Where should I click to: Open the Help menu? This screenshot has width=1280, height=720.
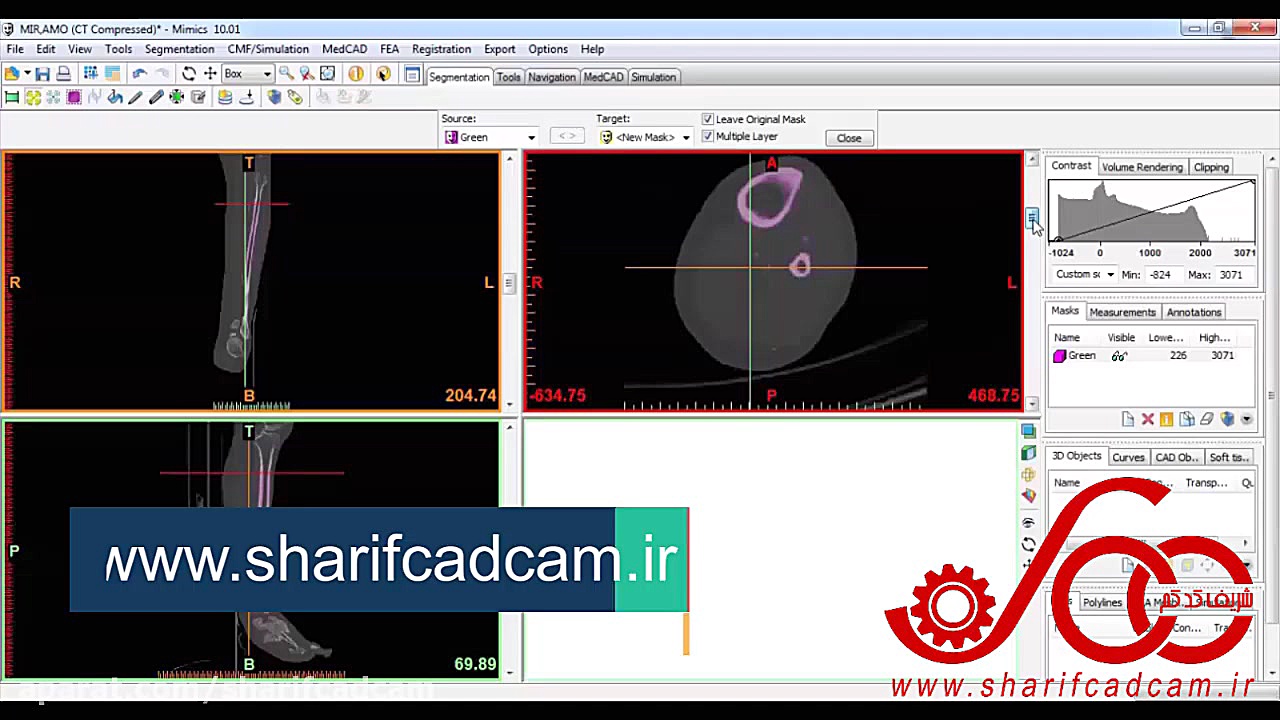click(x=592, y=49)
